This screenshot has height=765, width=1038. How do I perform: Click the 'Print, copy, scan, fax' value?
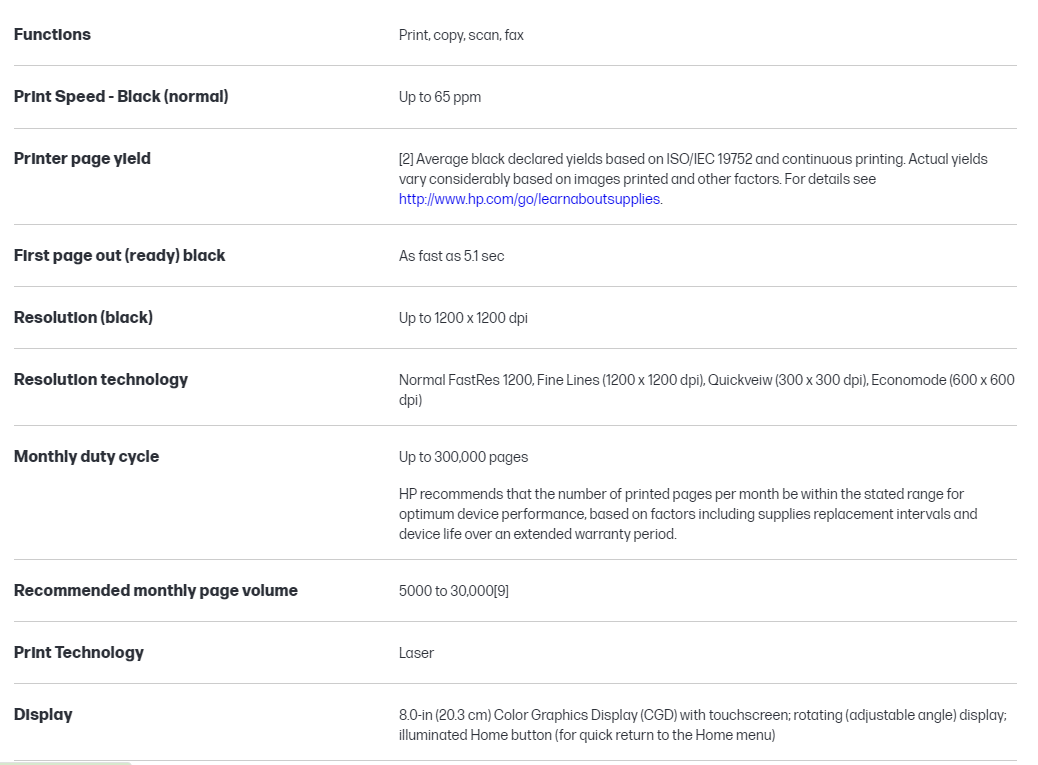point(461,36)
